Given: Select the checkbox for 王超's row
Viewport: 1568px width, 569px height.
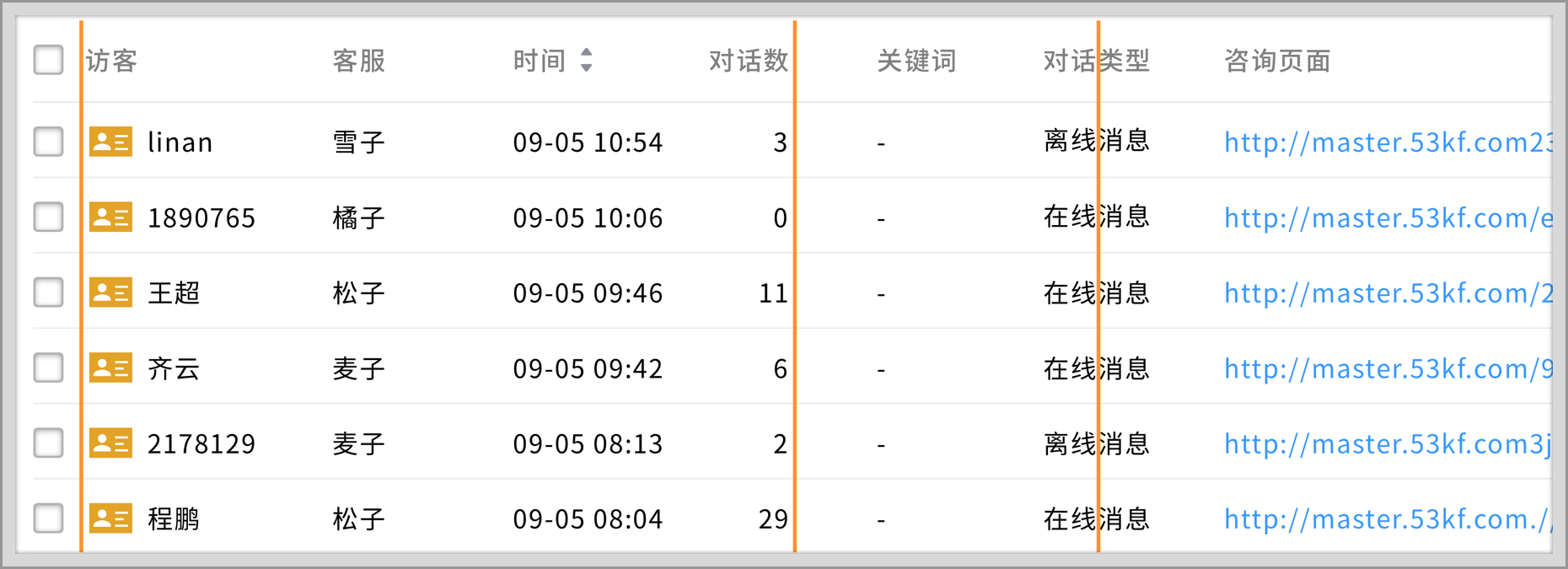Looking at the screenshot, I should 49,293.
